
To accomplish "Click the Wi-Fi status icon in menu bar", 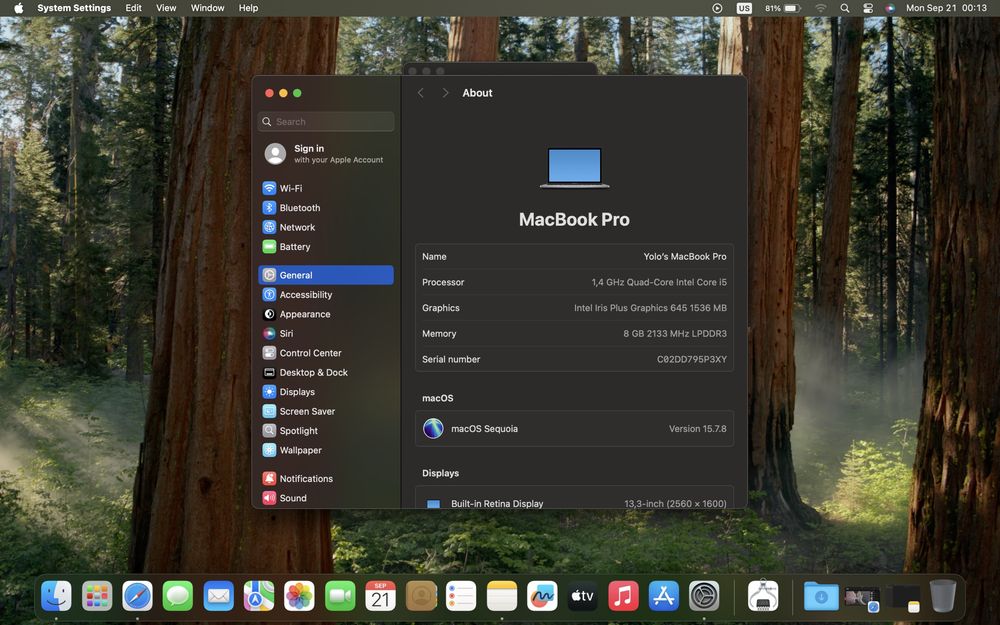I will click(x=821, y=8).
